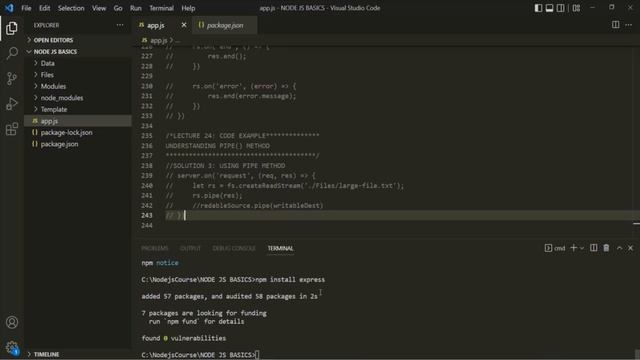Close the terminal panel
This screenshot has width=640, height=360.
coord(631,248)
